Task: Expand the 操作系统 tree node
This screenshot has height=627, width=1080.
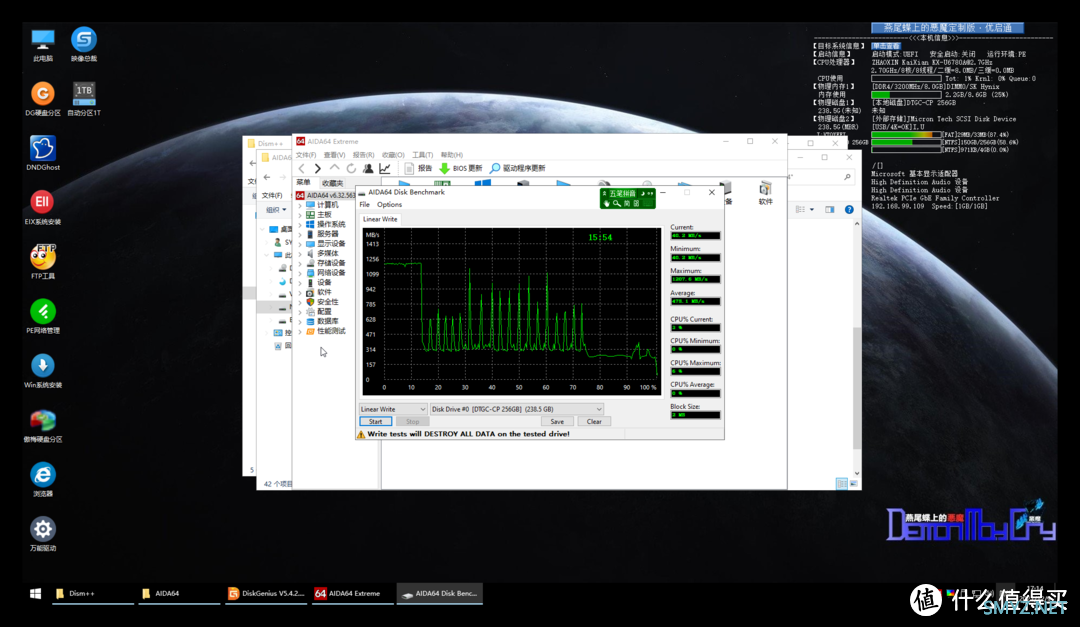Action: point(300,225)
